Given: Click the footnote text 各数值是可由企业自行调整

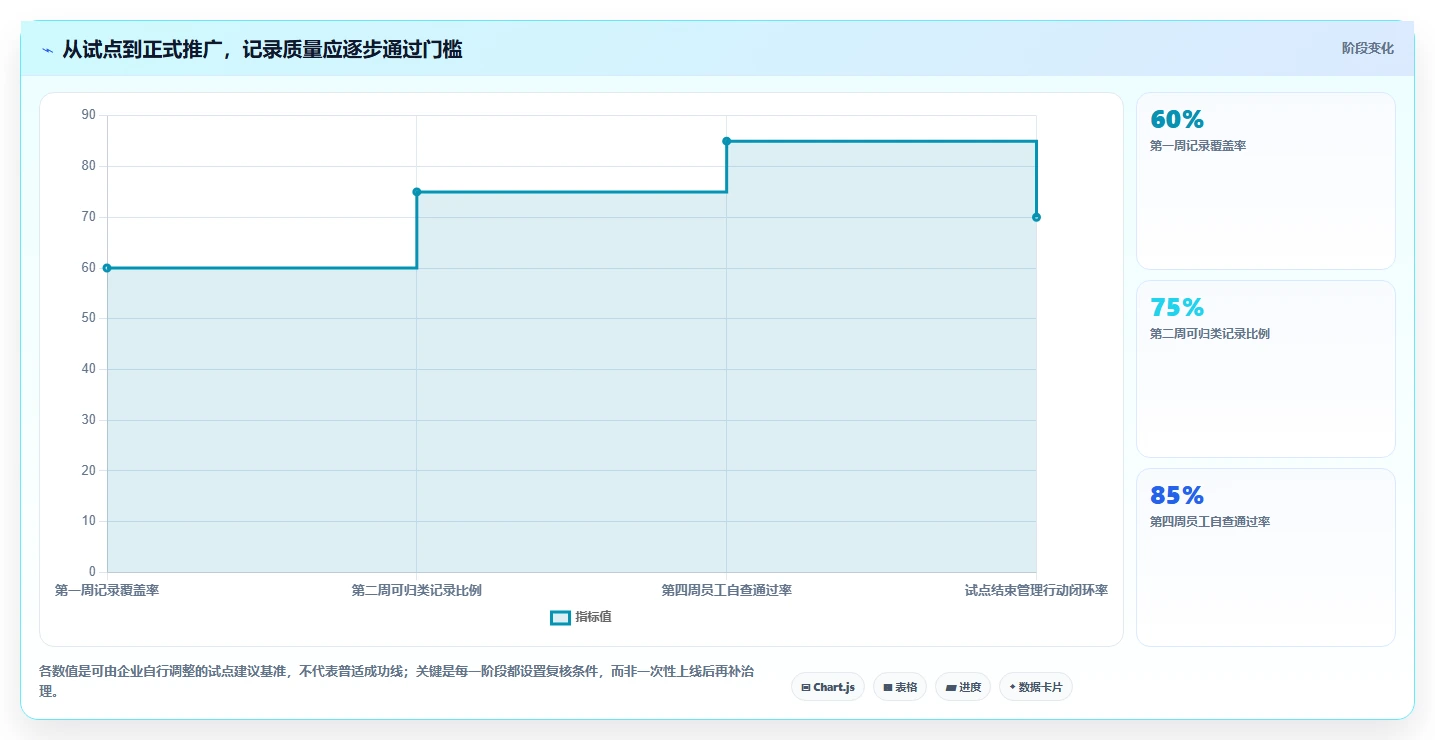Looking at the screenshot, I should (x=396, y=681).
